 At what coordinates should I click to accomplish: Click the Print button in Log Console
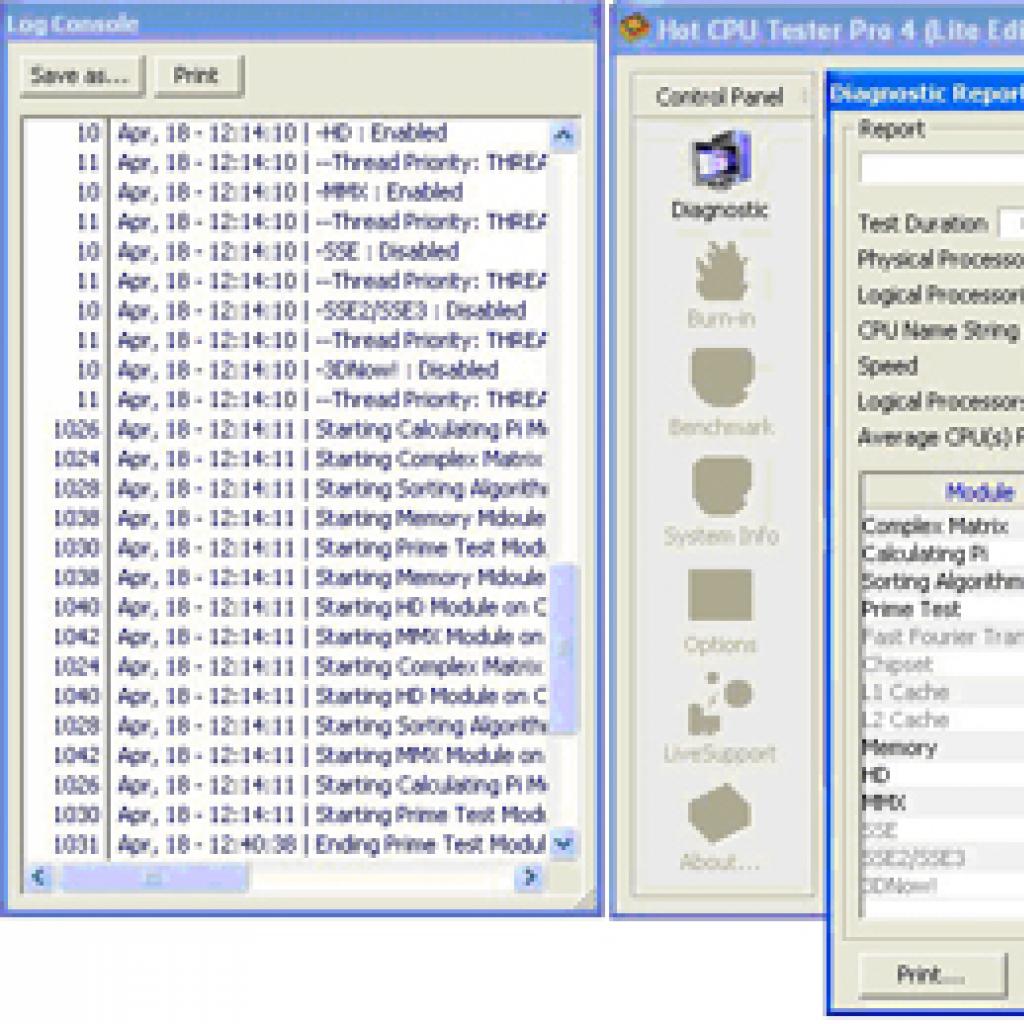point(199,76)
